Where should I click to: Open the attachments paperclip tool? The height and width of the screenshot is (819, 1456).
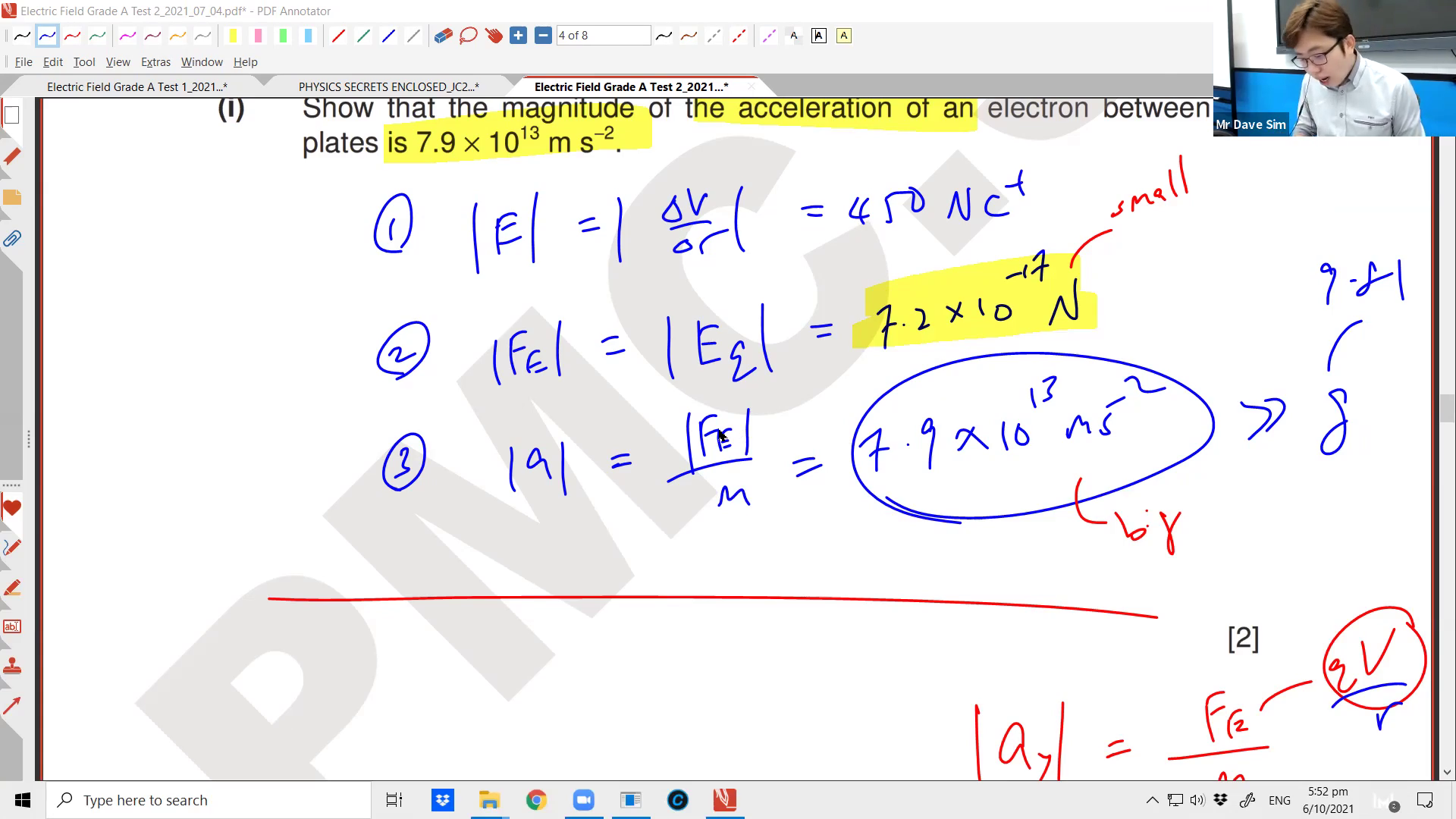tap(12, 240)
